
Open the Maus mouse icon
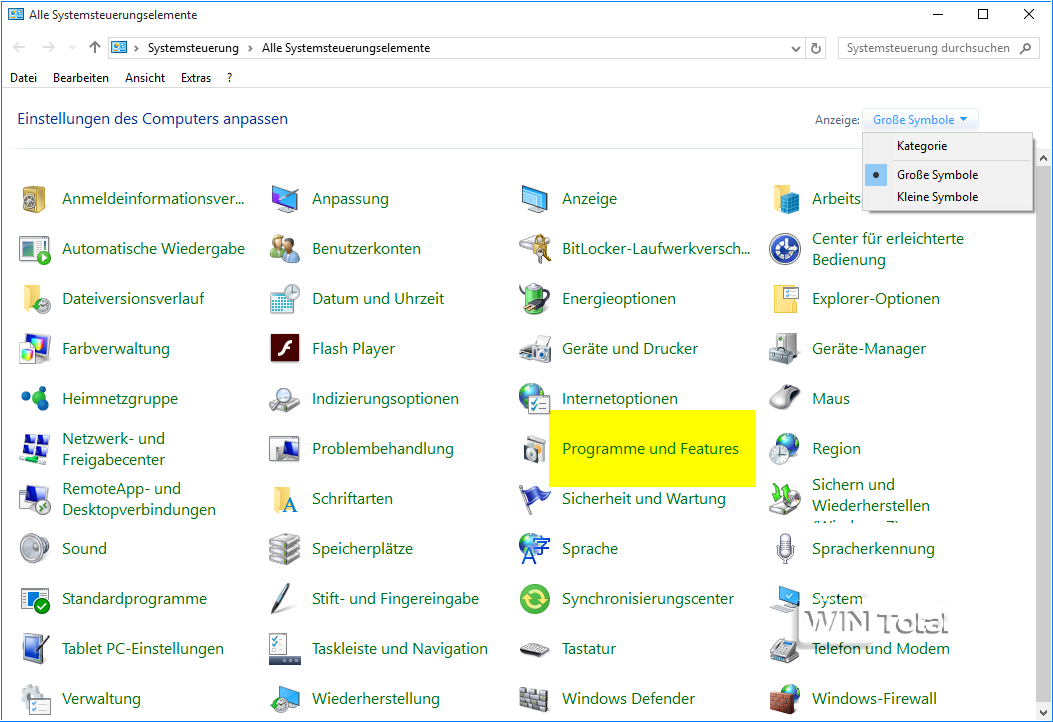coord(785,399)
